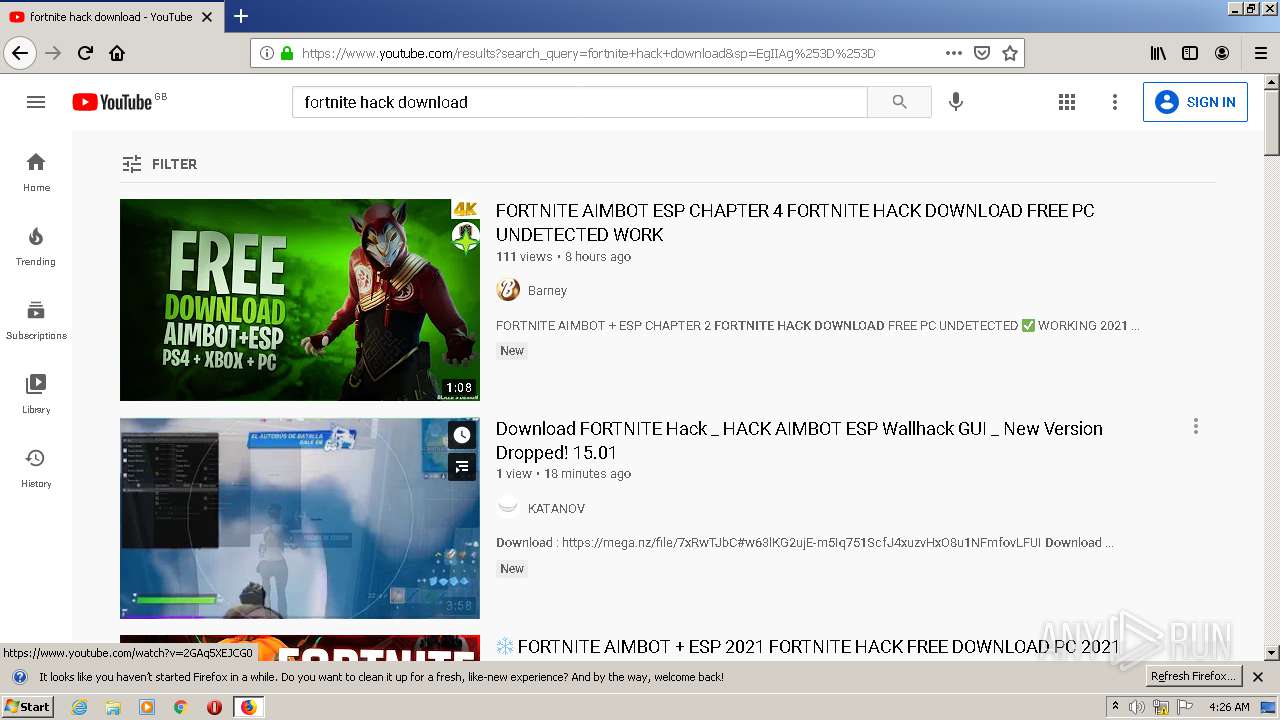The width and height of the screenshot is (1280, 720).
Task: Open the volume speaker tray icon
Action: pos(1137,707)
